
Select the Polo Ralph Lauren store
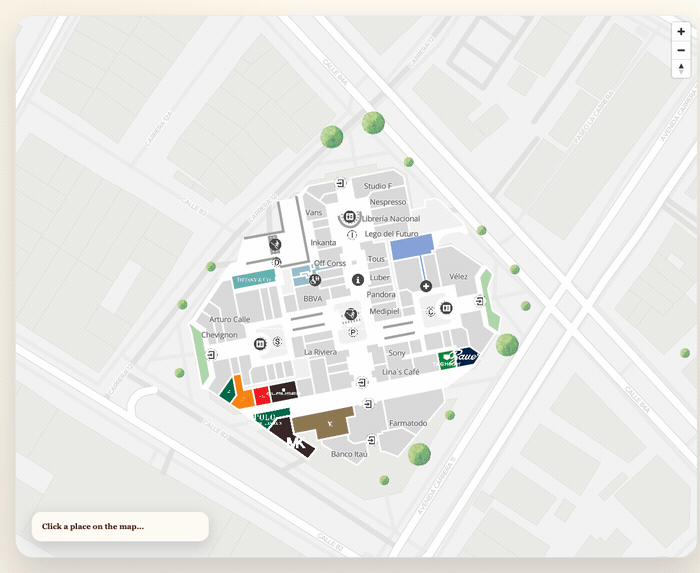click(x=272, y=417)
